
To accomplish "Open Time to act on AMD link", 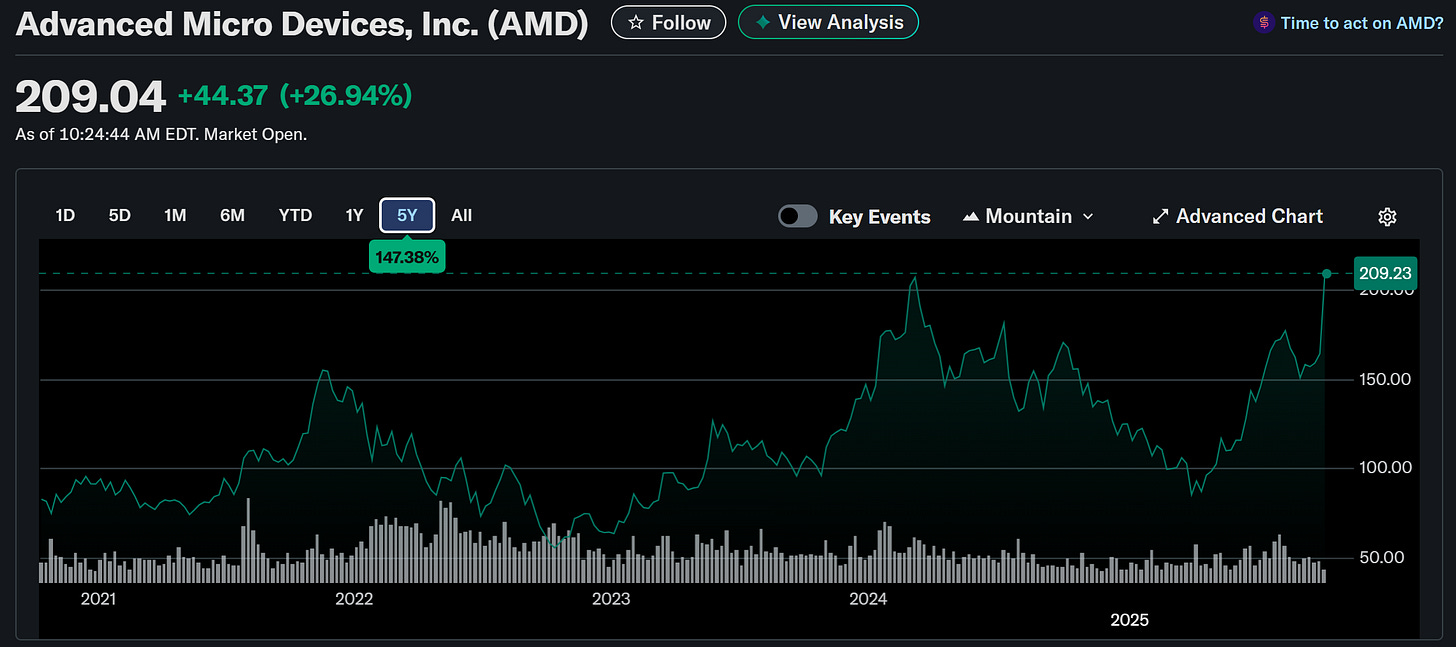I will 1362,23.
